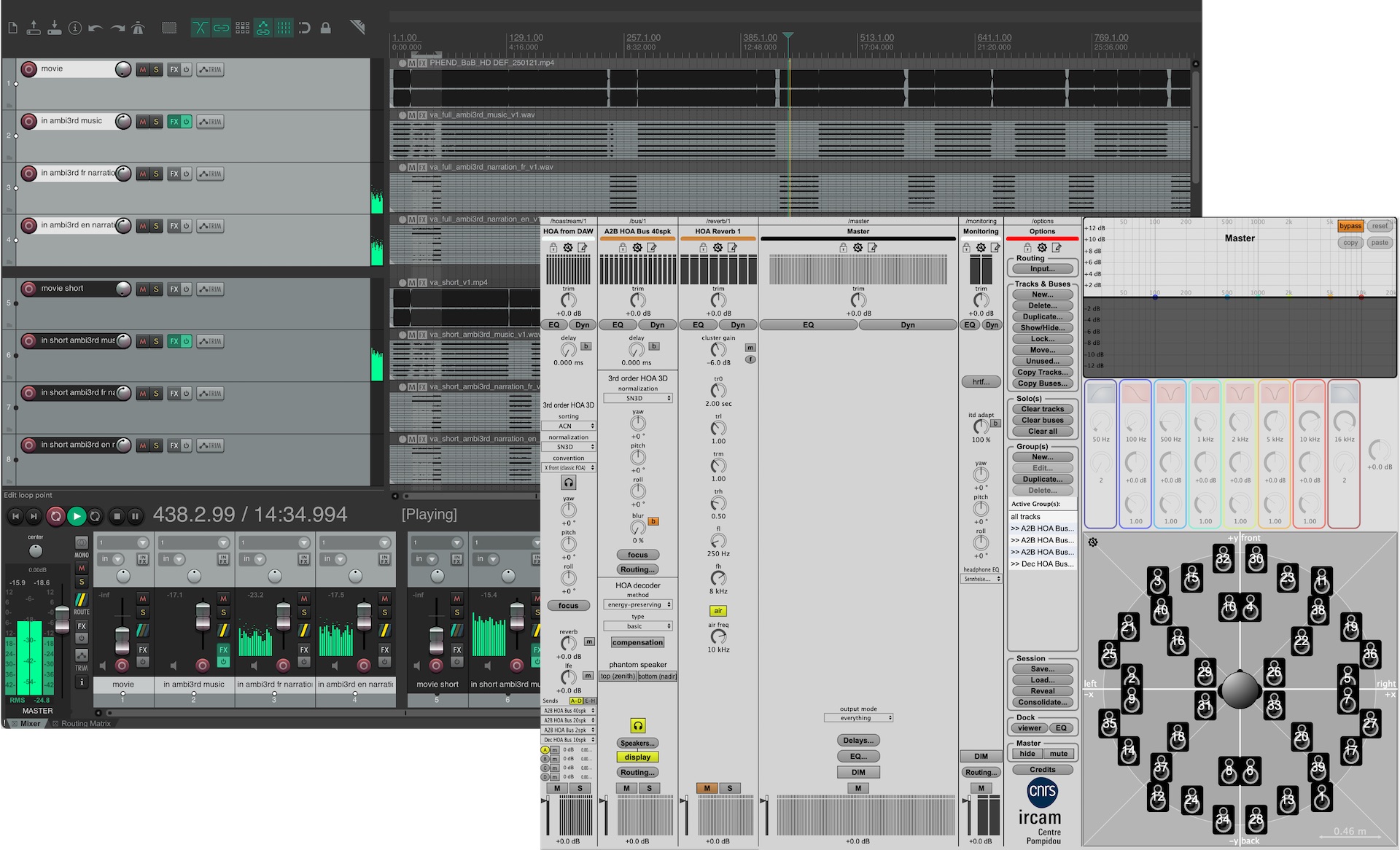Toggle the ripple editing lock icon

click(326, 28)
